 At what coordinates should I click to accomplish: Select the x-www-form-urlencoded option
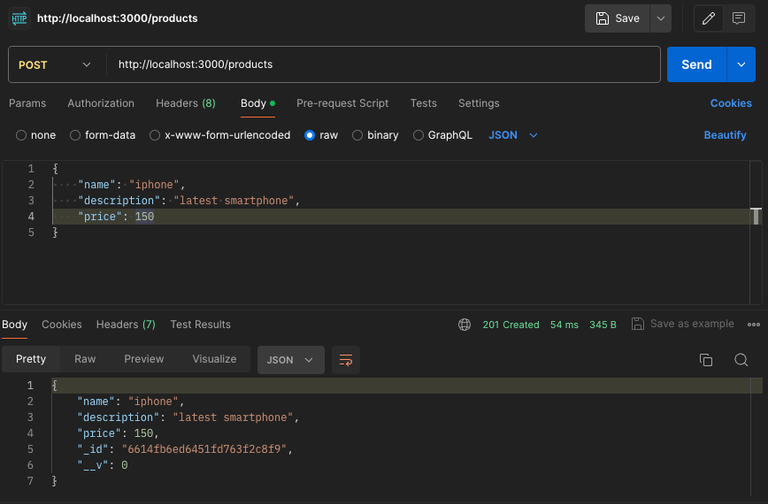tap(220, 135)
